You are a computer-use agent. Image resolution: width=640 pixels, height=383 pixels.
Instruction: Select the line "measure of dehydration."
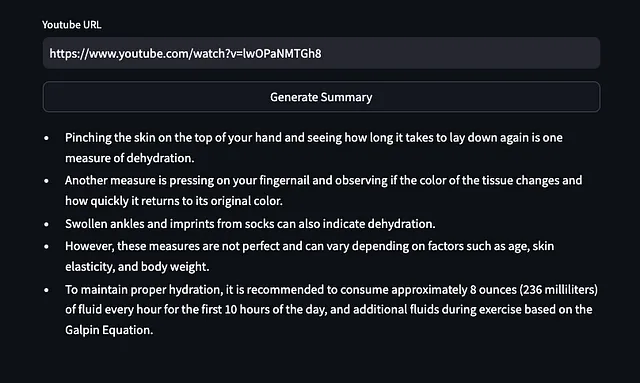129,158
